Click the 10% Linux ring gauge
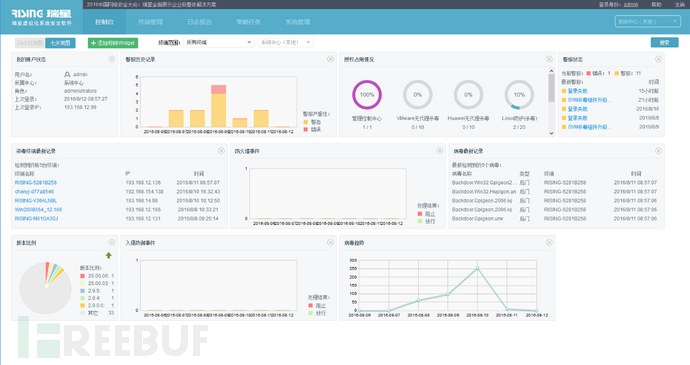690x365 pixels. 519,95
